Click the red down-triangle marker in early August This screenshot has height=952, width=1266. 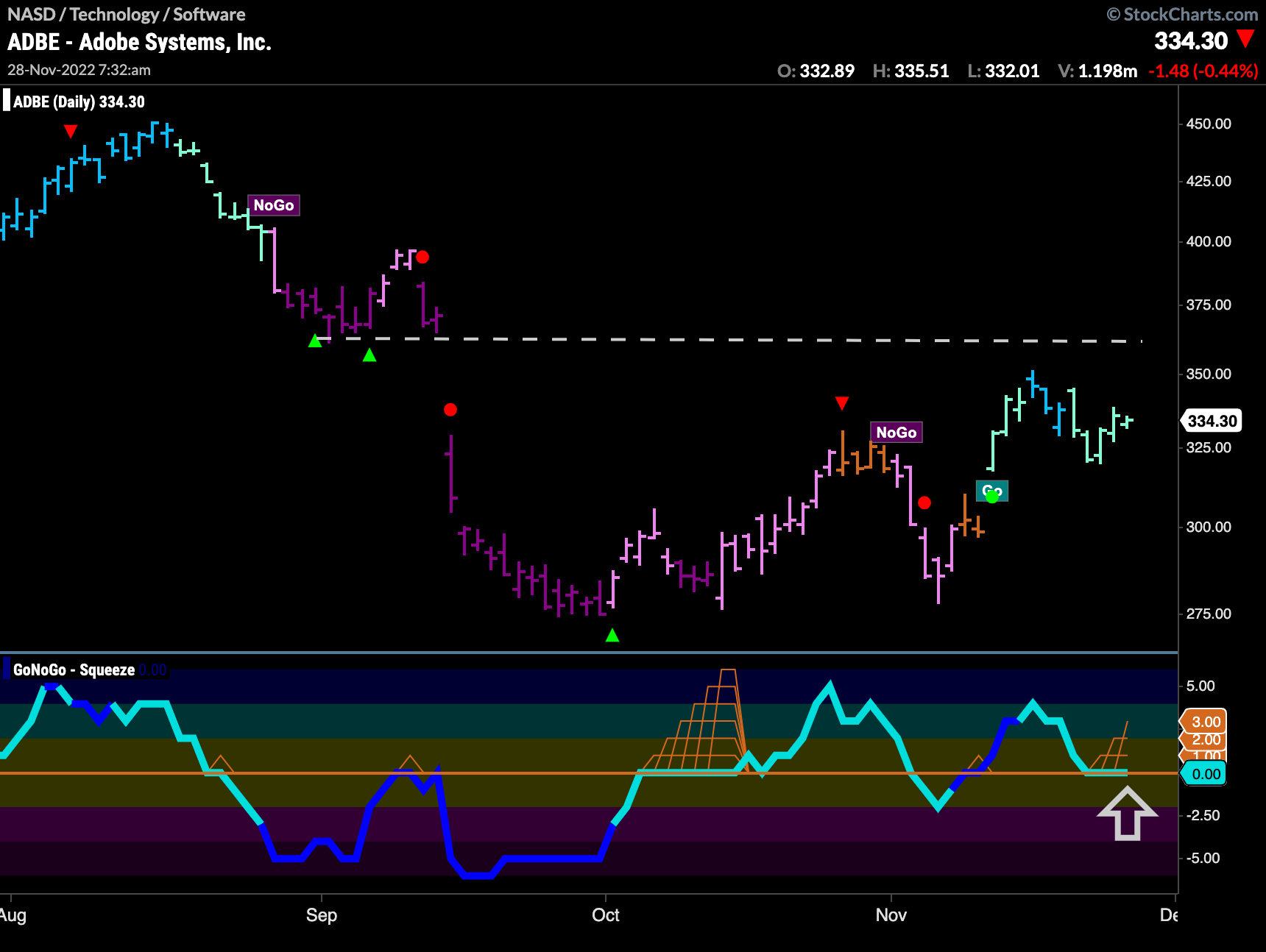[x=71, y=132]
